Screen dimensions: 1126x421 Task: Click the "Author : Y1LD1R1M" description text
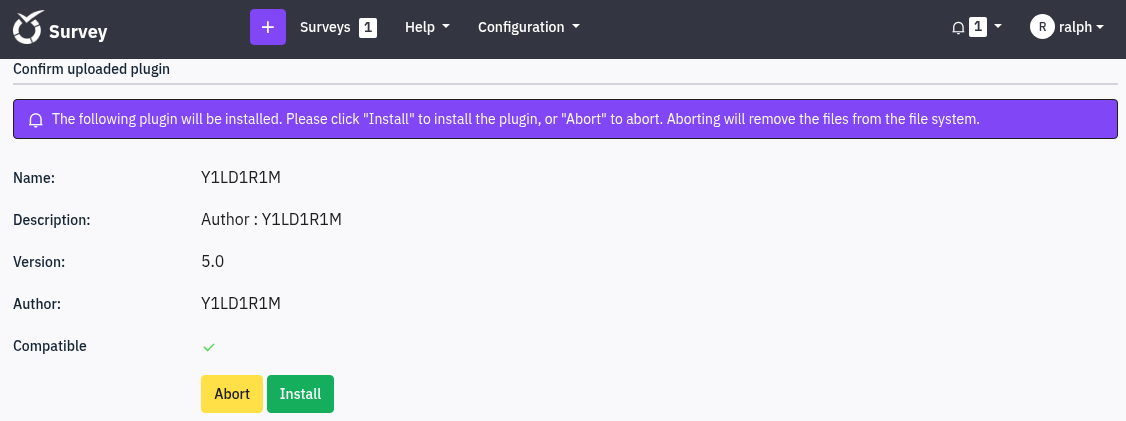coord(272,219)
